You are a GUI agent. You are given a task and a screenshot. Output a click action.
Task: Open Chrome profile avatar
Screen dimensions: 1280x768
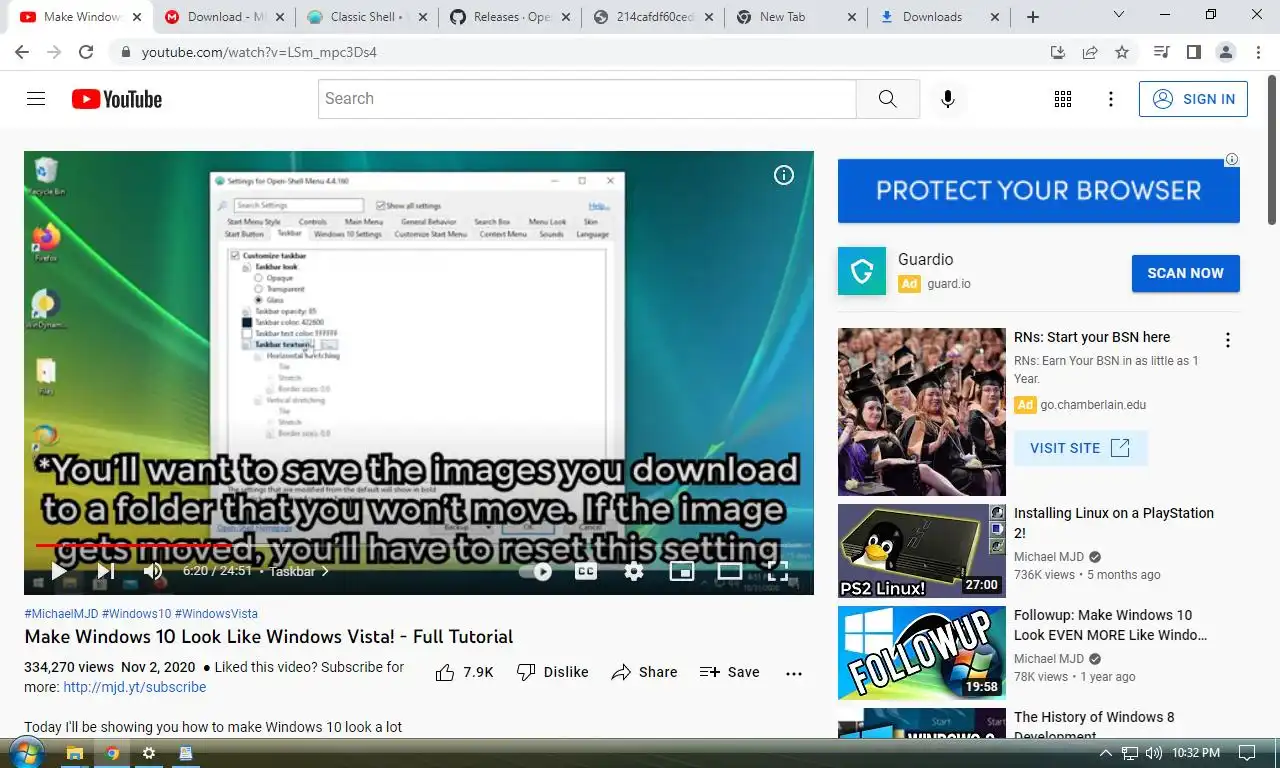1226,52
